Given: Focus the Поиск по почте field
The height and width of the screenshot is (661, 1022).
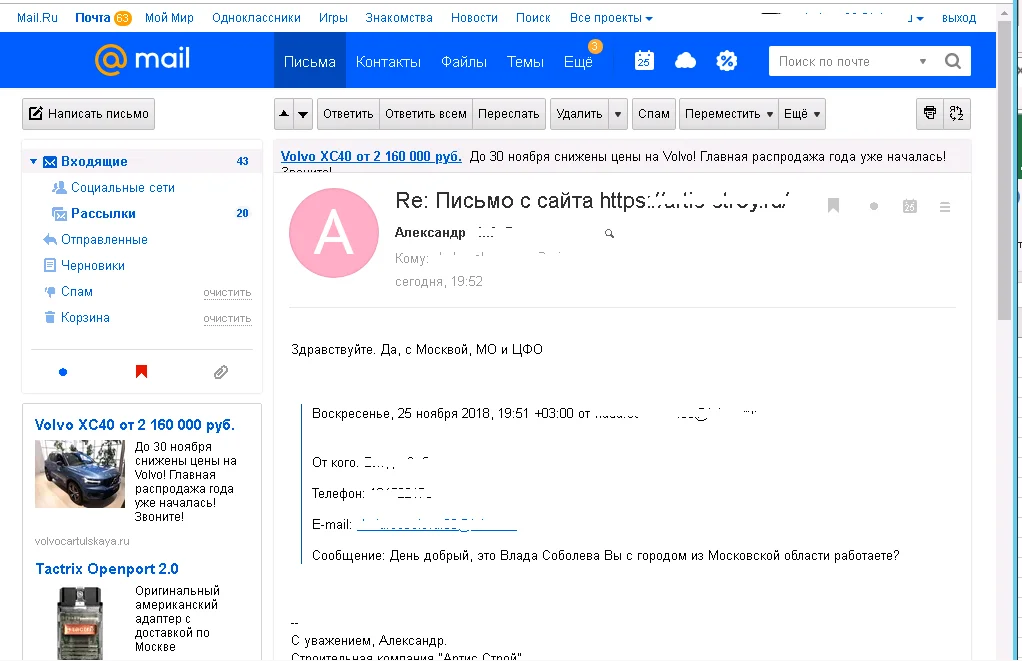Looking at the screenshot, I should pos(844,61).
